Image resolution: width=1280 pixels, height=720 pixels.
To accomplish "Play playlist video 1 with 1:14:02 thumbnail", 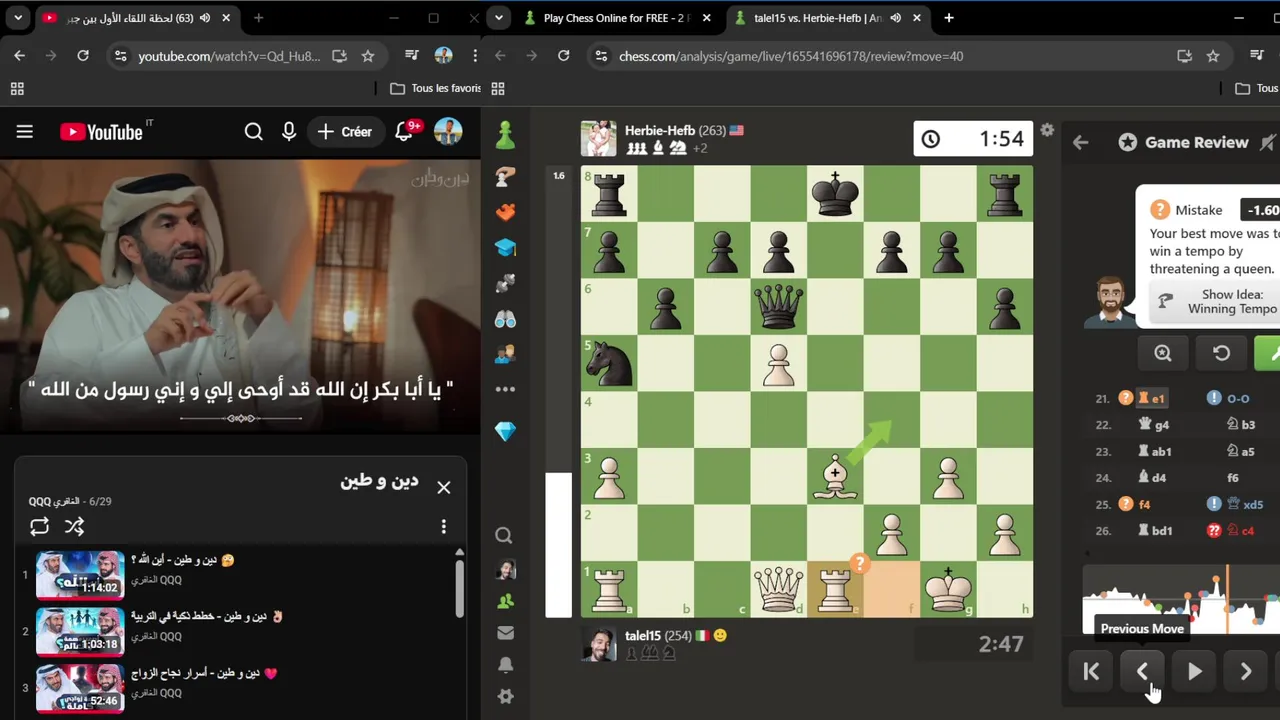I will (x=80, y=575).
